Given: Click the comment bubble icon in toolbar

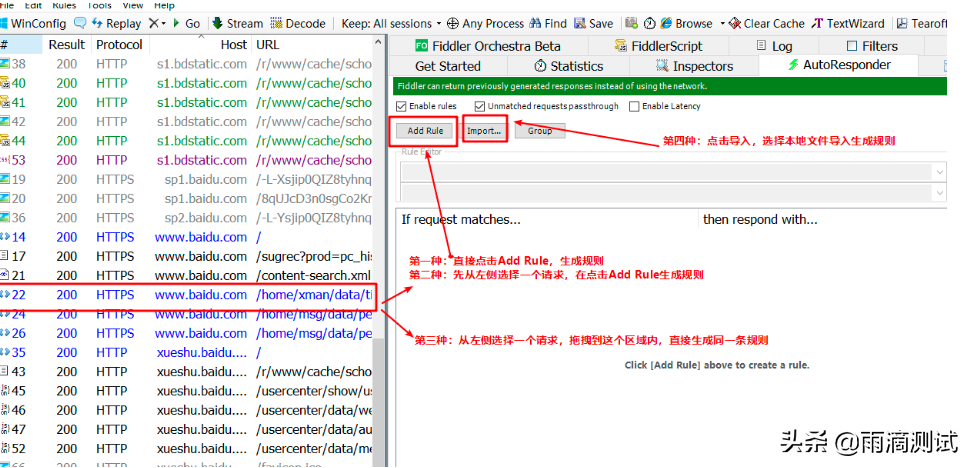Looking at the screenshot, I should 80,23.
